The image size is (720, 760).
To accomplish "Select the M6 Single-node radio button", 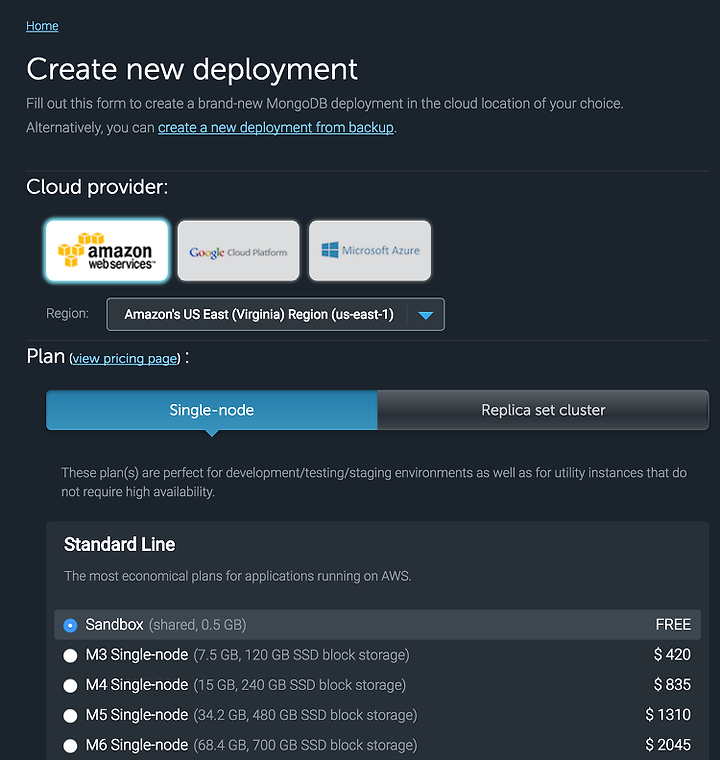I will [x=70, y=745].
